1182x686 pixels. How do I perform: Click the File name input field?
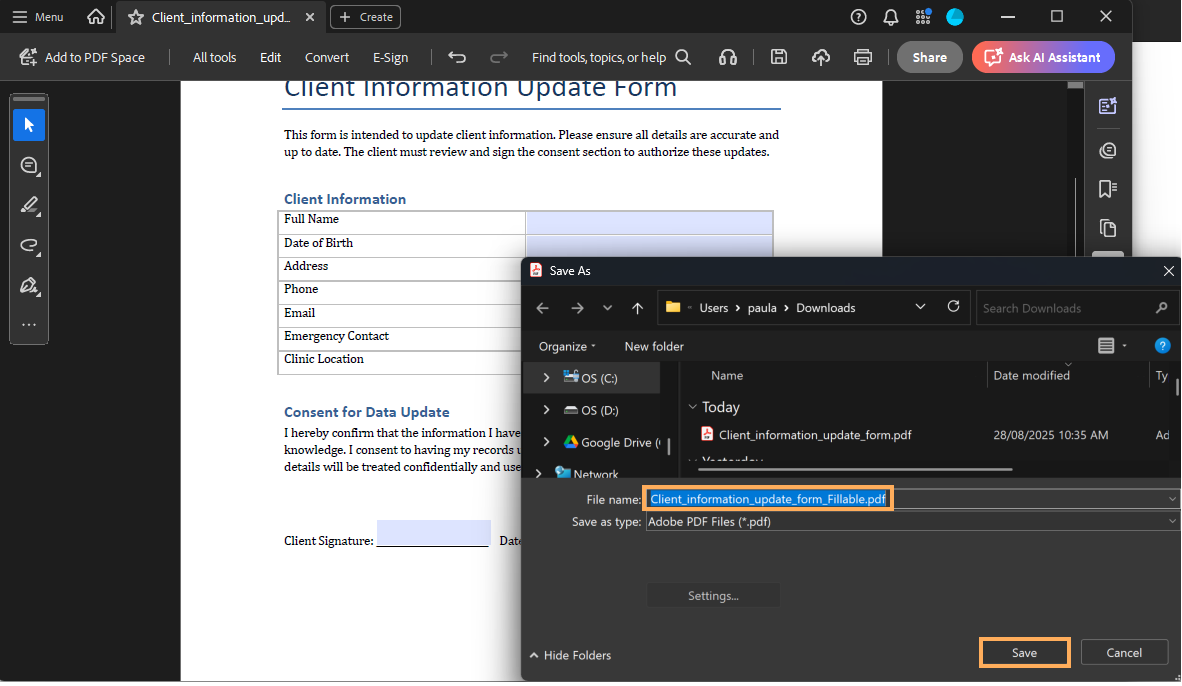click(1030, 498)
